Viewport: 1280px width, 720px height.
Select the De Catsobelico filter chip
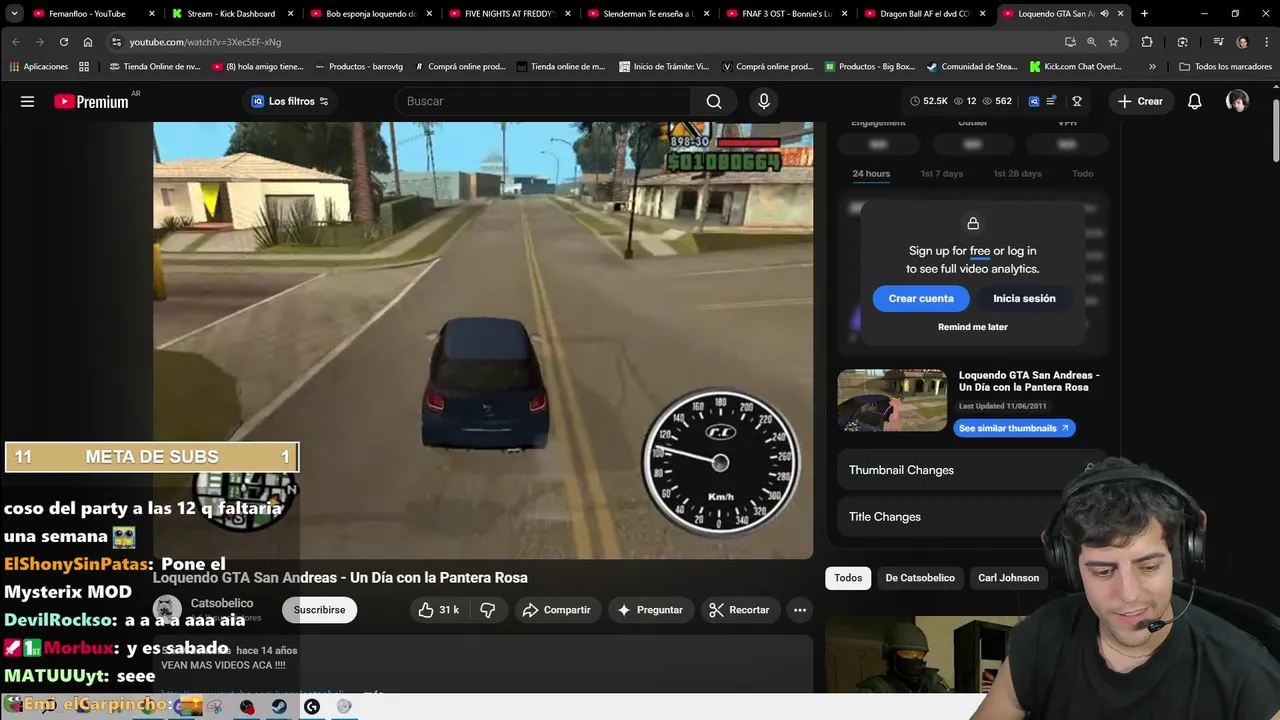pos(920,578)
